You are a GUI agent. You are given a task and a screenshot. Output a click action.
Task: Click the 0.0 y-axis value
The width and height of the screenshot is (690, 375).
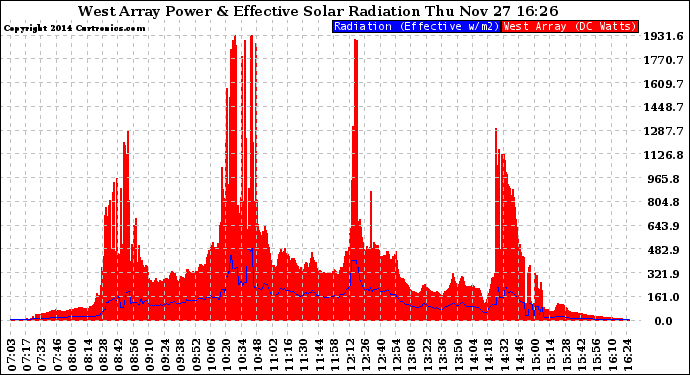pos(663,321)
